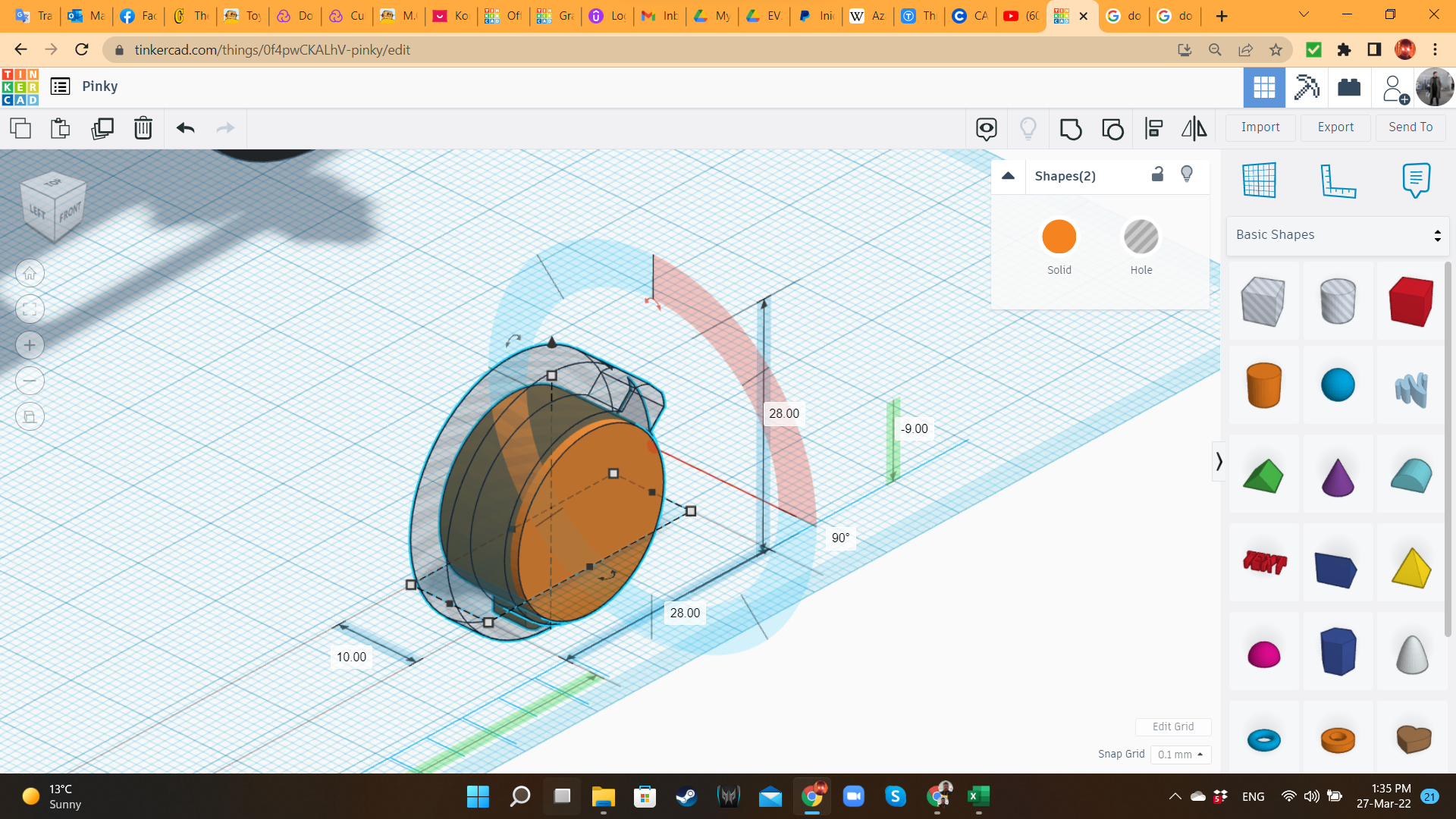Set shape to Hole
1456x819 pixels.
point(1141,237)
